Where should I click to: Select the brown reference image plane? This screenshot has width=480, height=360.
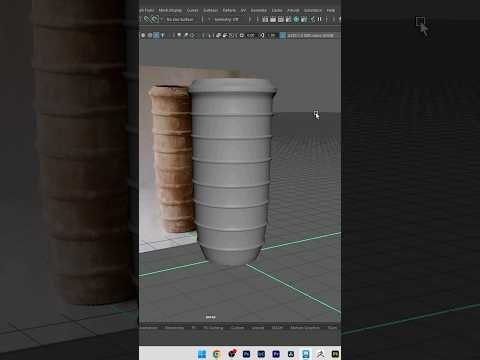pyautogui.click(x=172, y=160)
